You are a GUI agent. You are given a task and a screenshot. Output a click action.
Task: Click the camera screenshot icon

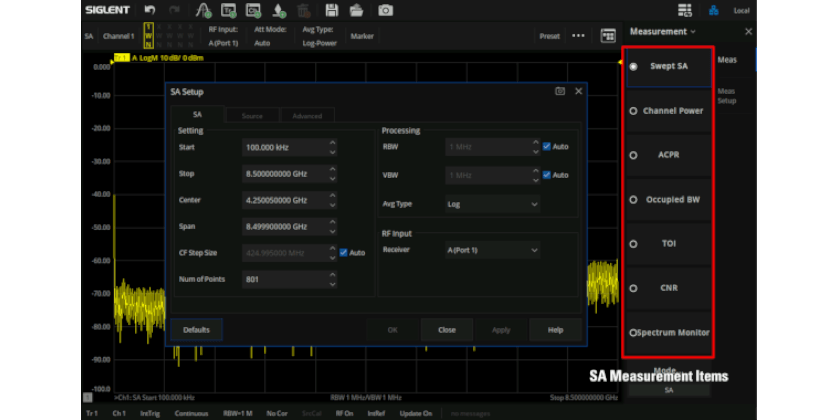pyautogui.click(x=385, y=10)
